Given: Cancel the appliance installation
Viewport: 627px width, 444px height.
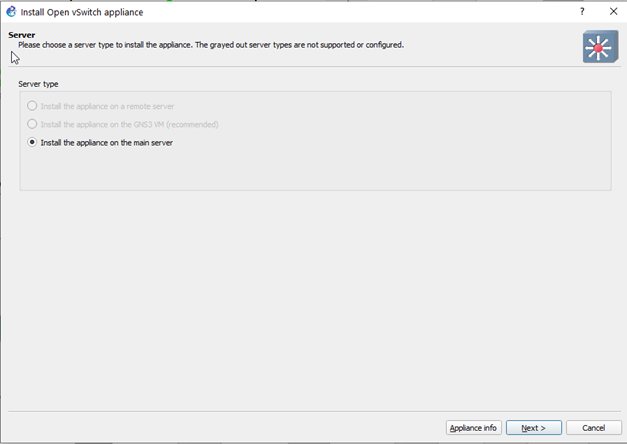Looking at the screenshot, I should (x=594, y=428).
